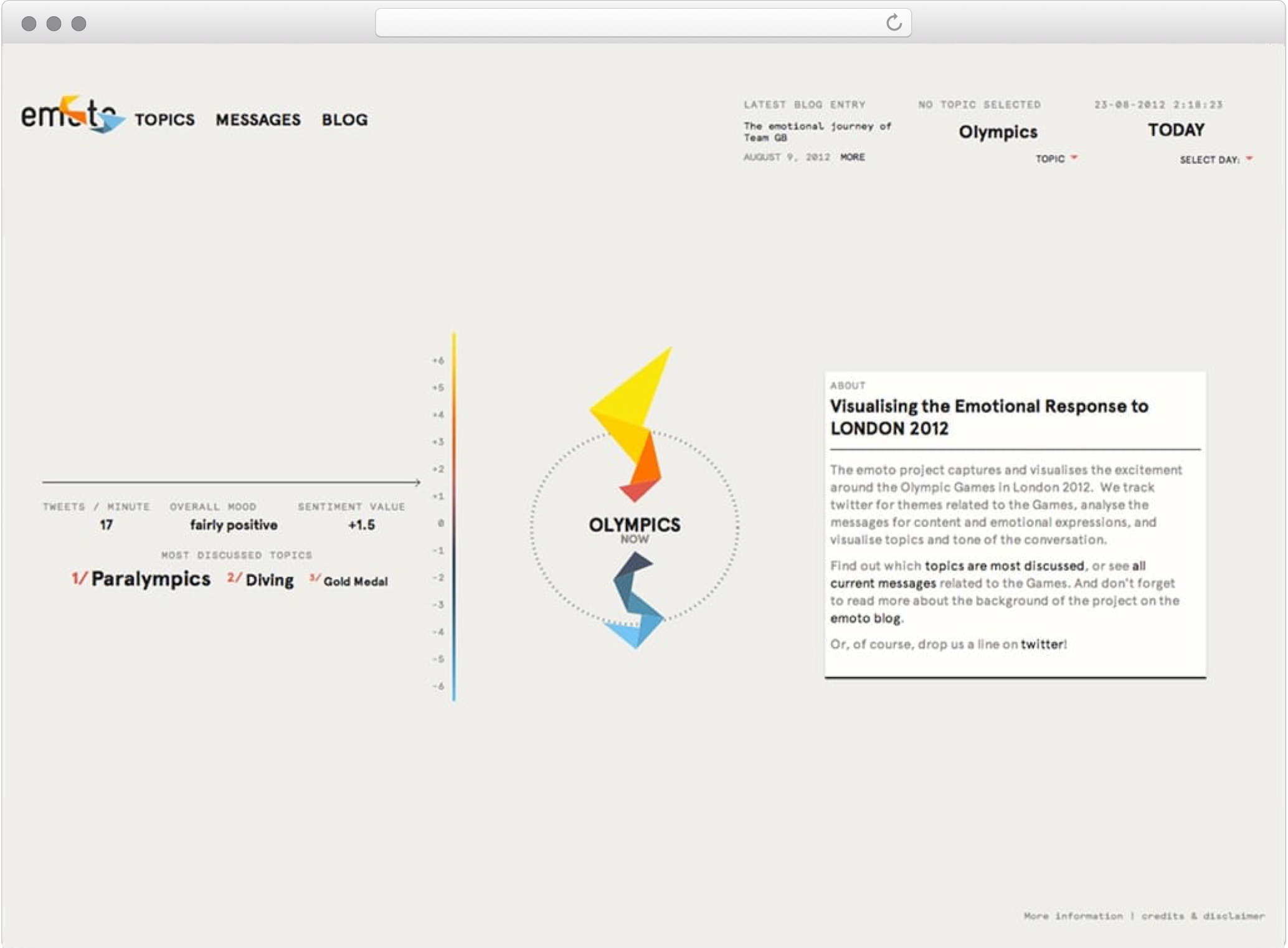Click the tweets per minute value 17

pyautogui.click(x=106, y=525)
